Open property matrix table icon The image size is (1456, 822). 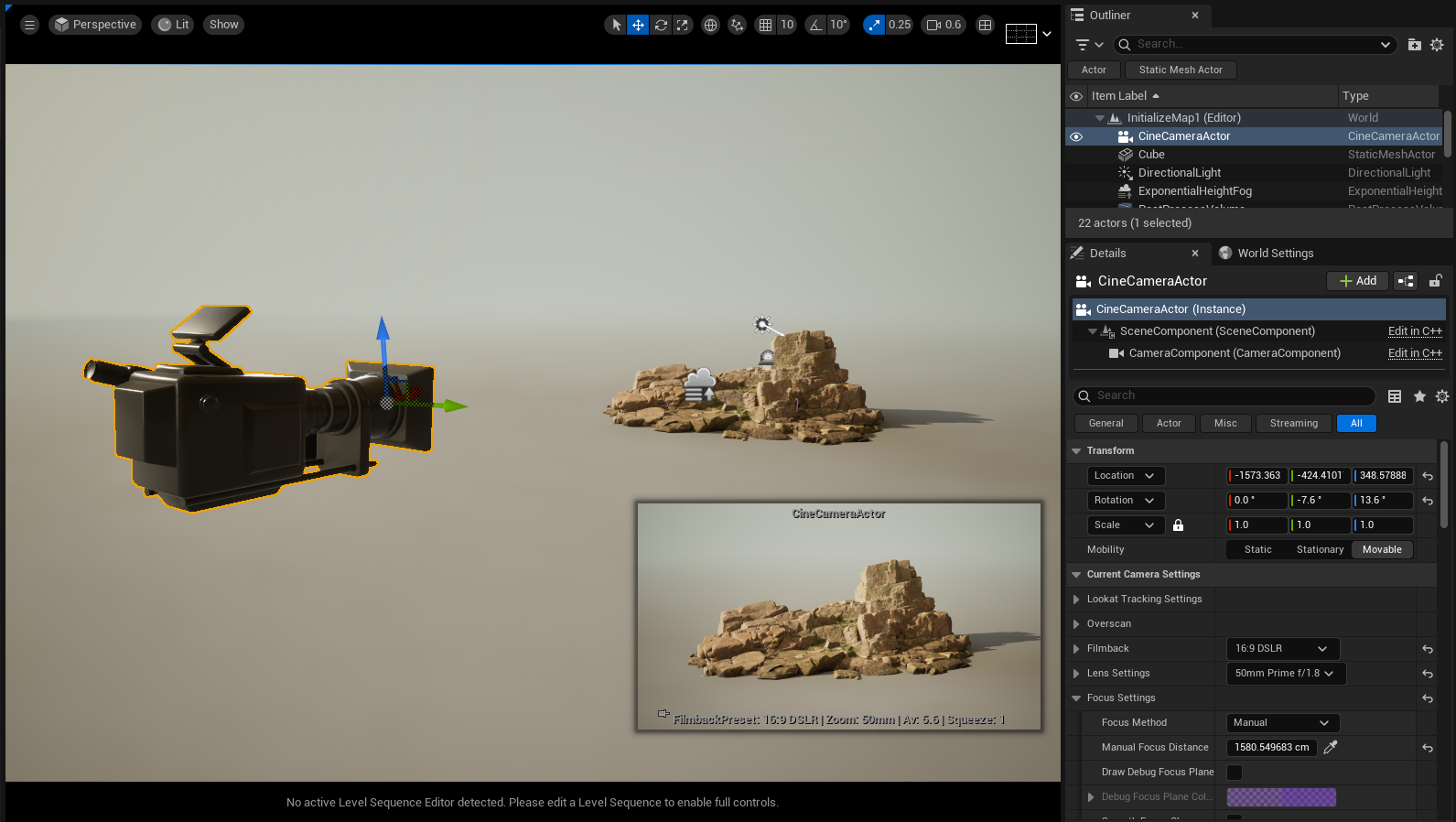coord(1395,396)
